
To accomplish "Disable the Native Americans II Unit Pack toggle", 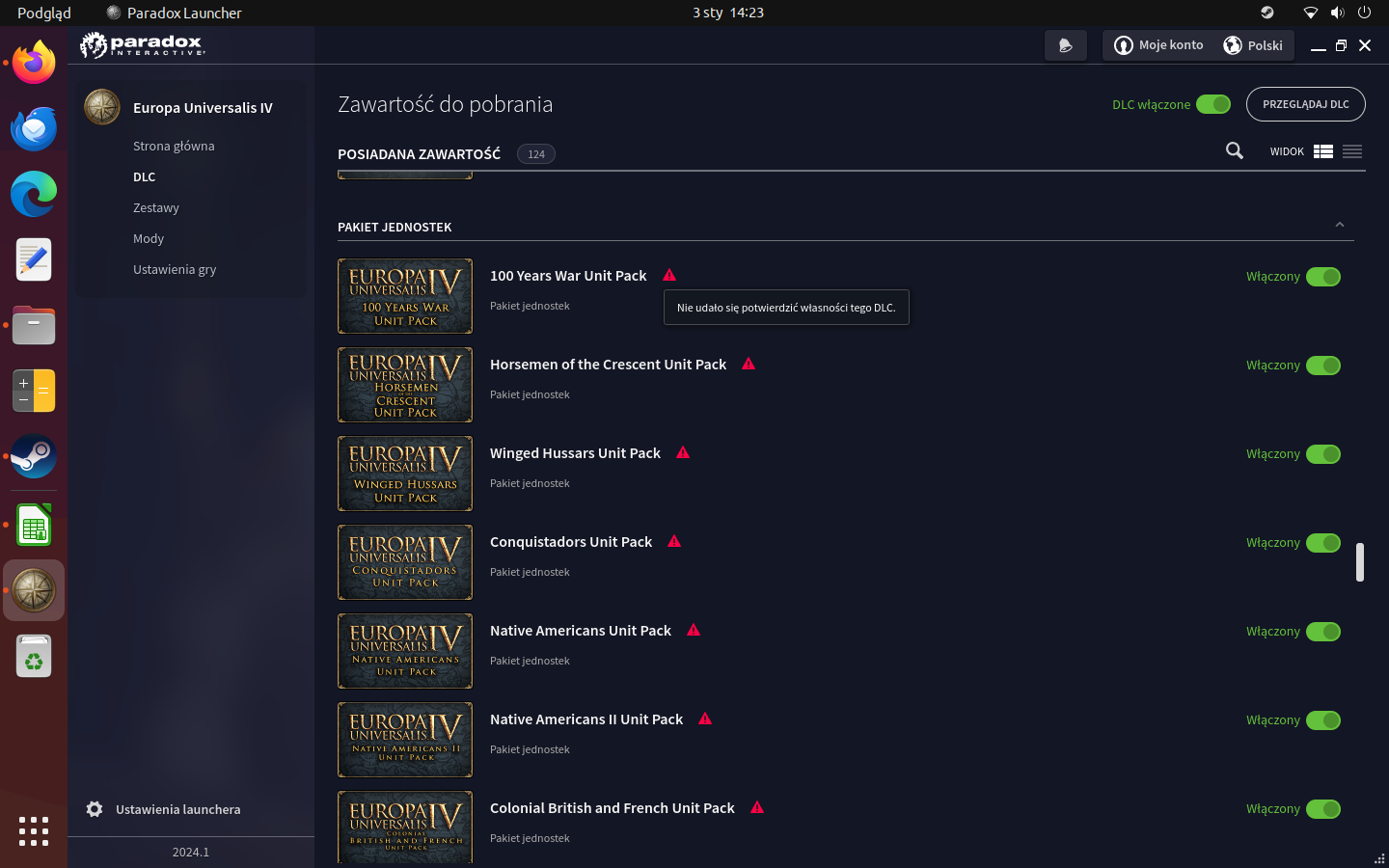I will coord(1323,720).
